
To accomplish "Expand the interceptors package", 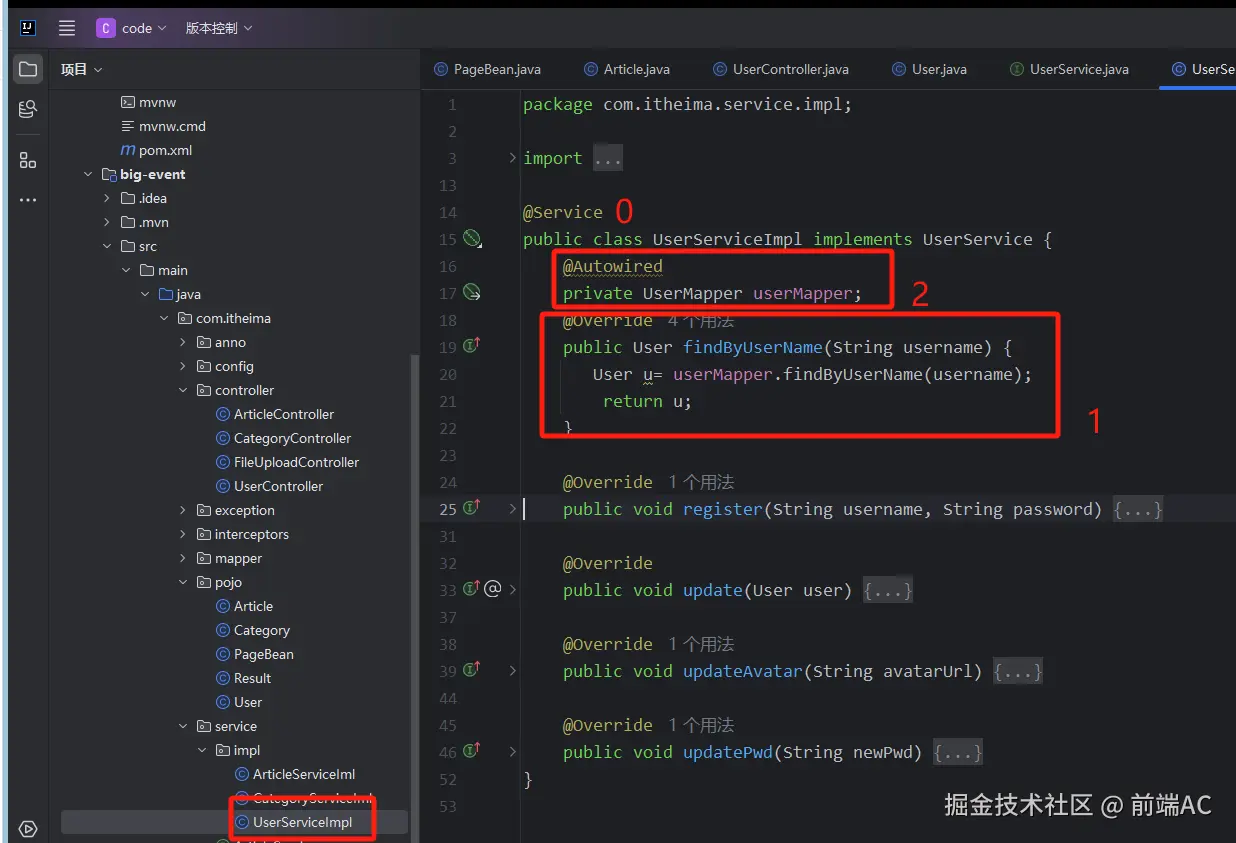I will click(183, 534).
